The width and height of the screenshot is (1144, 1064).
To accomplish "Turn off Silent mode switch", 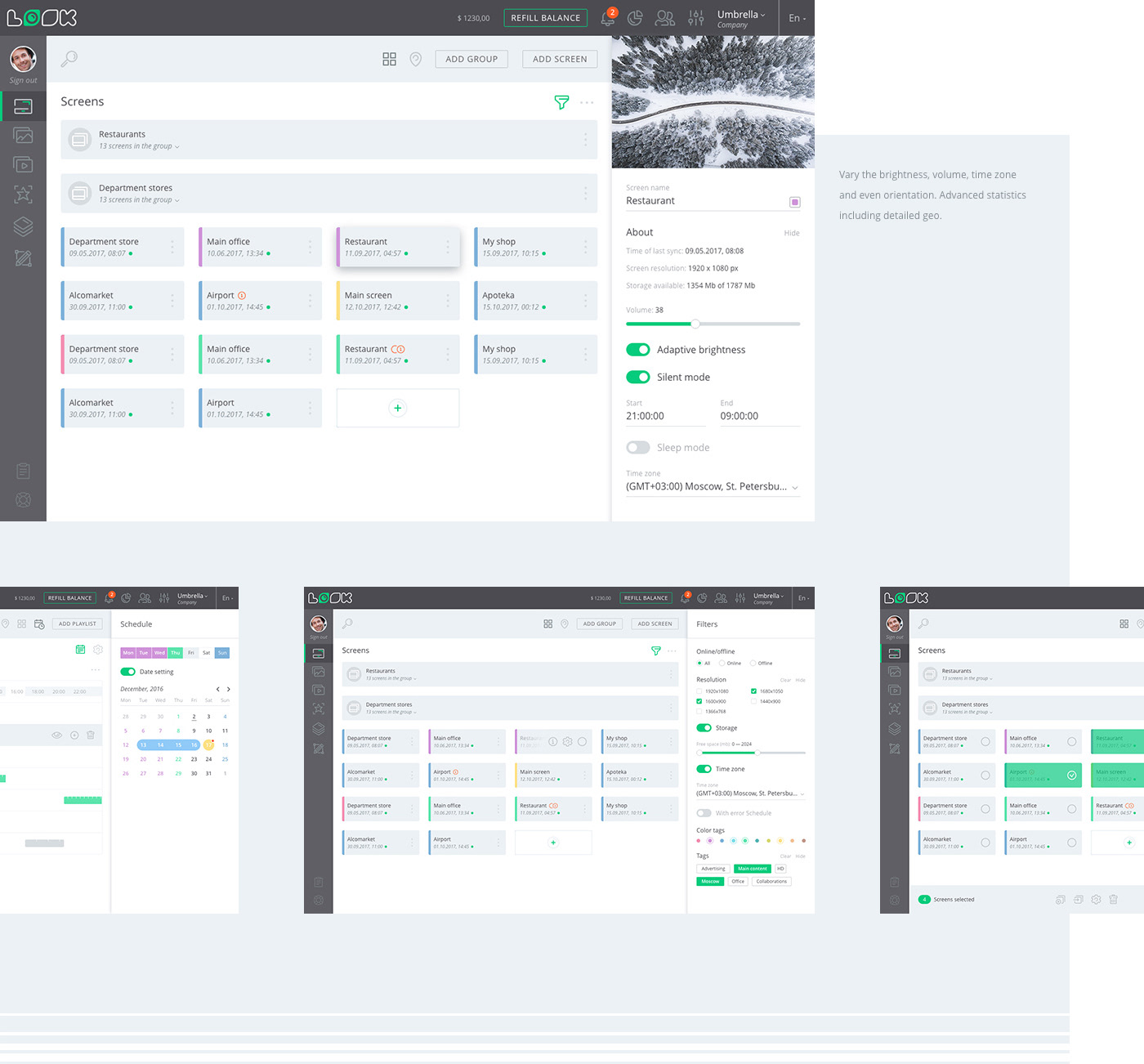I will (638, 377).
